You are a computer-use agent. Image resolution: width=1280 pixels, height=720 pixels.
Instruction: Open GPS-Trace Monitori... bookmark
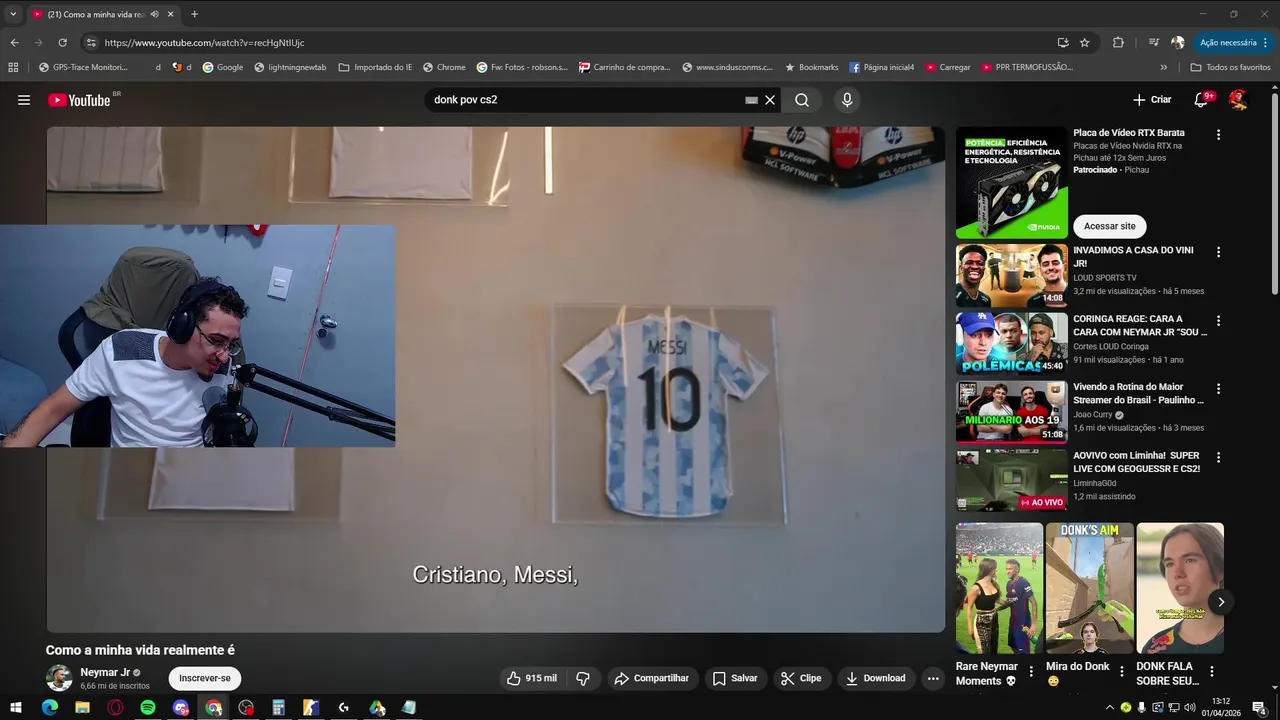(83, 67)
